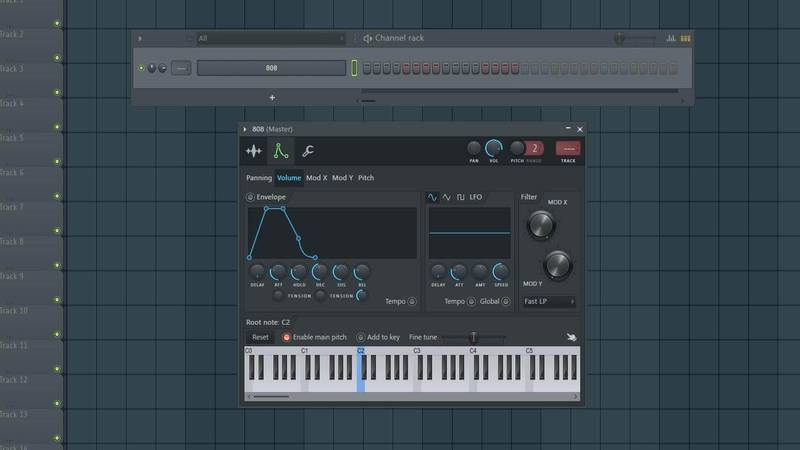Toggle the Envelope enable switch
Image resolution: width=800 pixels, height=450 pixels.
point(250,197)
